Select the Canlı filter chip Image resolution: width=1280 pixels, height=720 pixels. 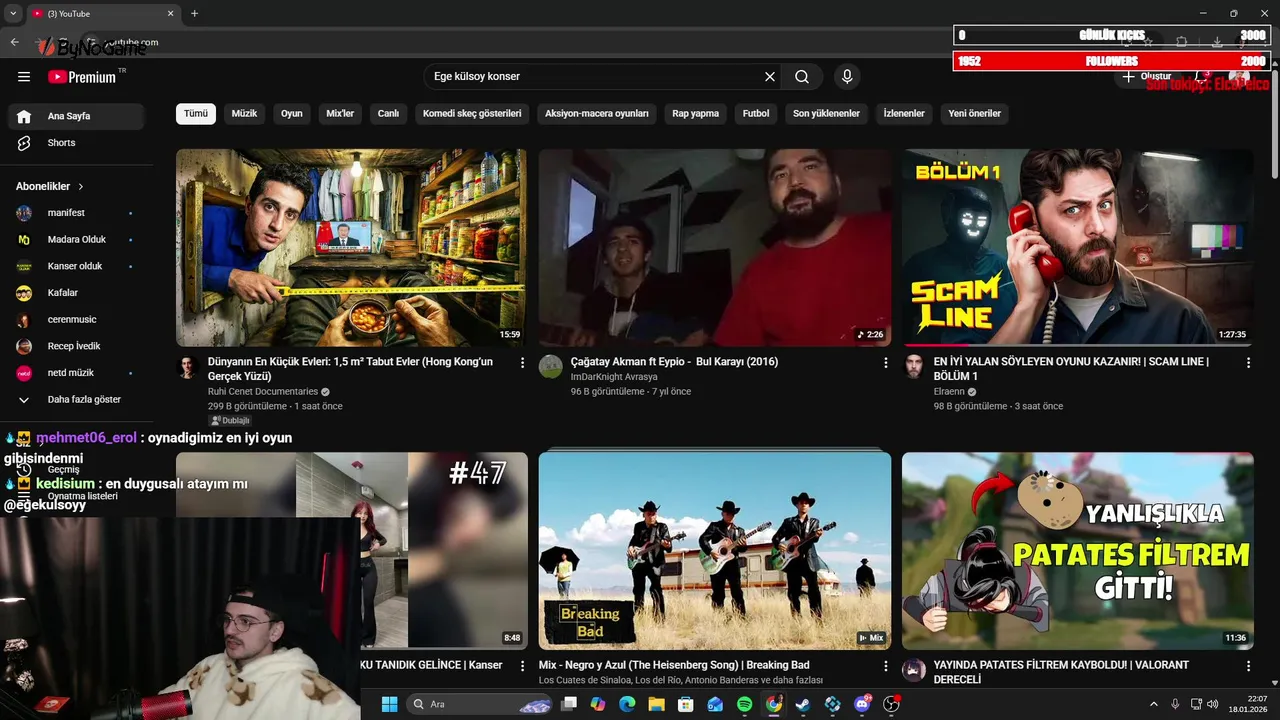click(x=388, y=113)
